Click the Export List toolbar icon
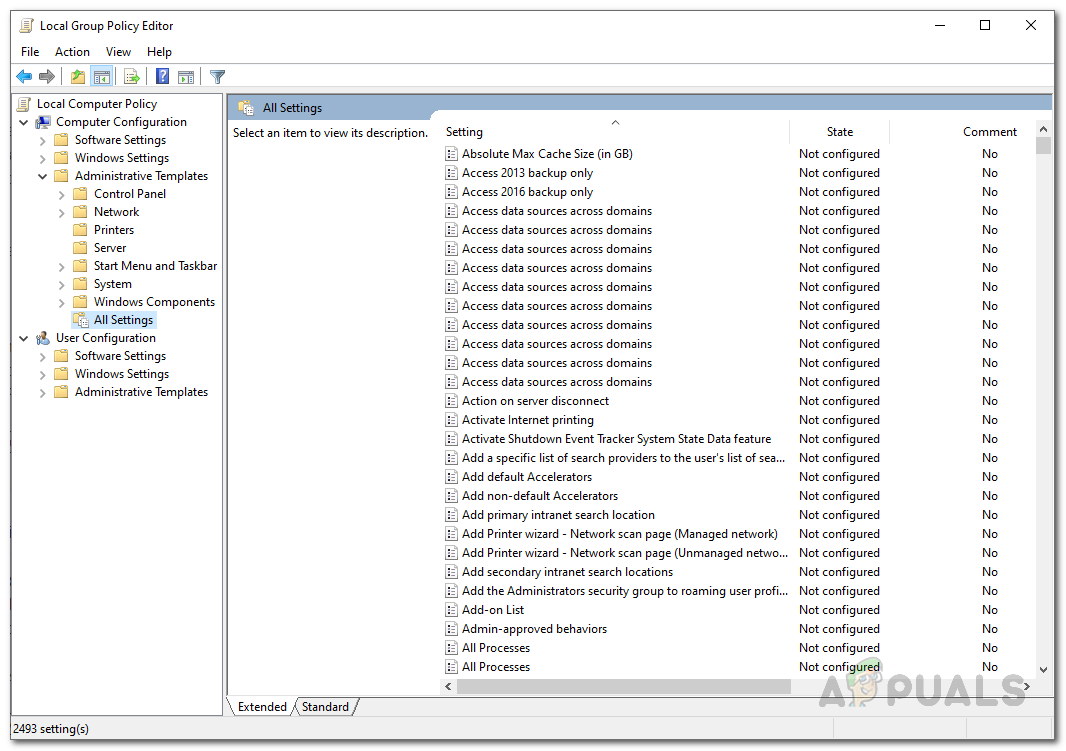 point(131,77)
